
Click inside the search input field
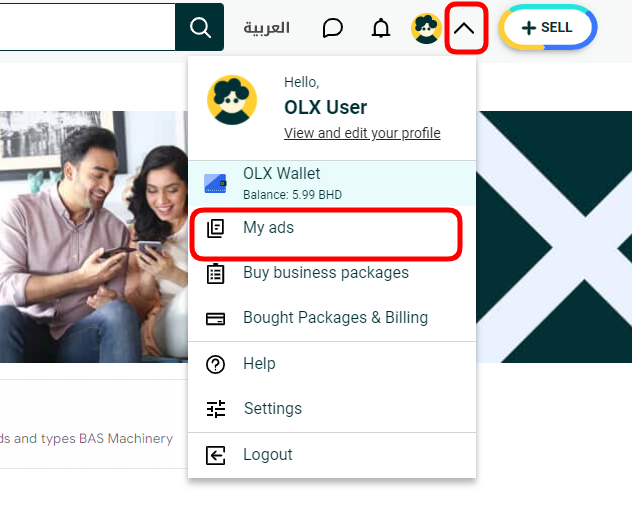click(x=87, y=27)
